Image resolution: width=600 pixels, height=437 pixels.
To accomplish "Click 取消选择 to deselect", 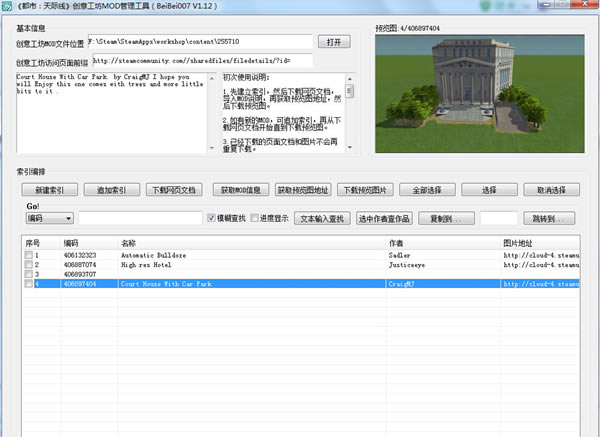I will [x=551, y=190].
